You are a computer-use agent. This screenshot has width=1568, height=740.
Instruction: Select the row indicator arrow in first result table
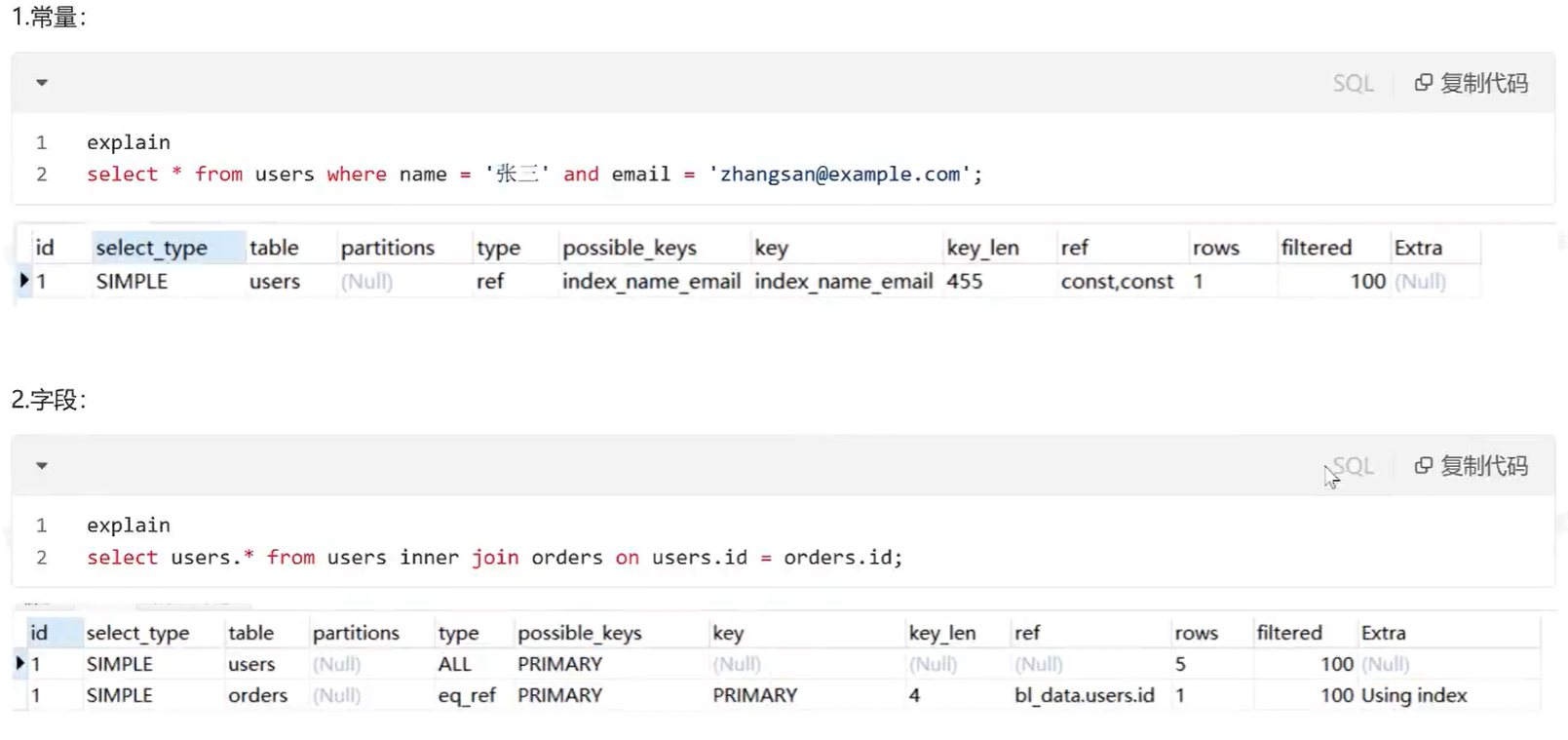point(23,281)
